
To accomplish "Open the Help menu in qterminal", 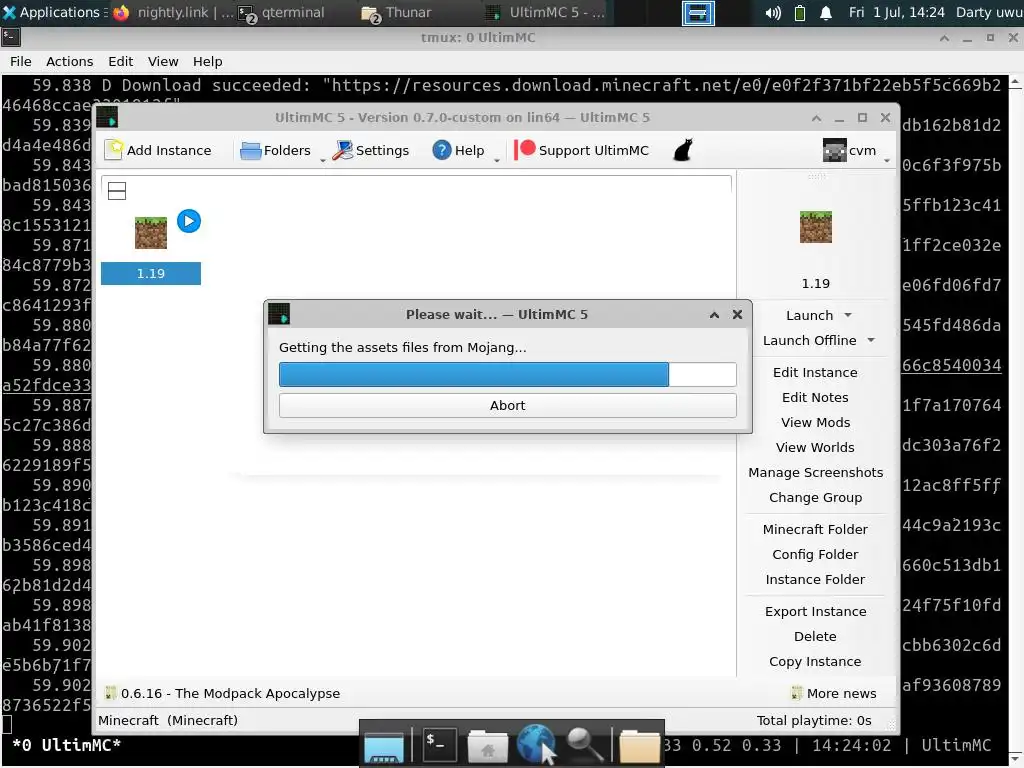I will click(x=208, y=61).
